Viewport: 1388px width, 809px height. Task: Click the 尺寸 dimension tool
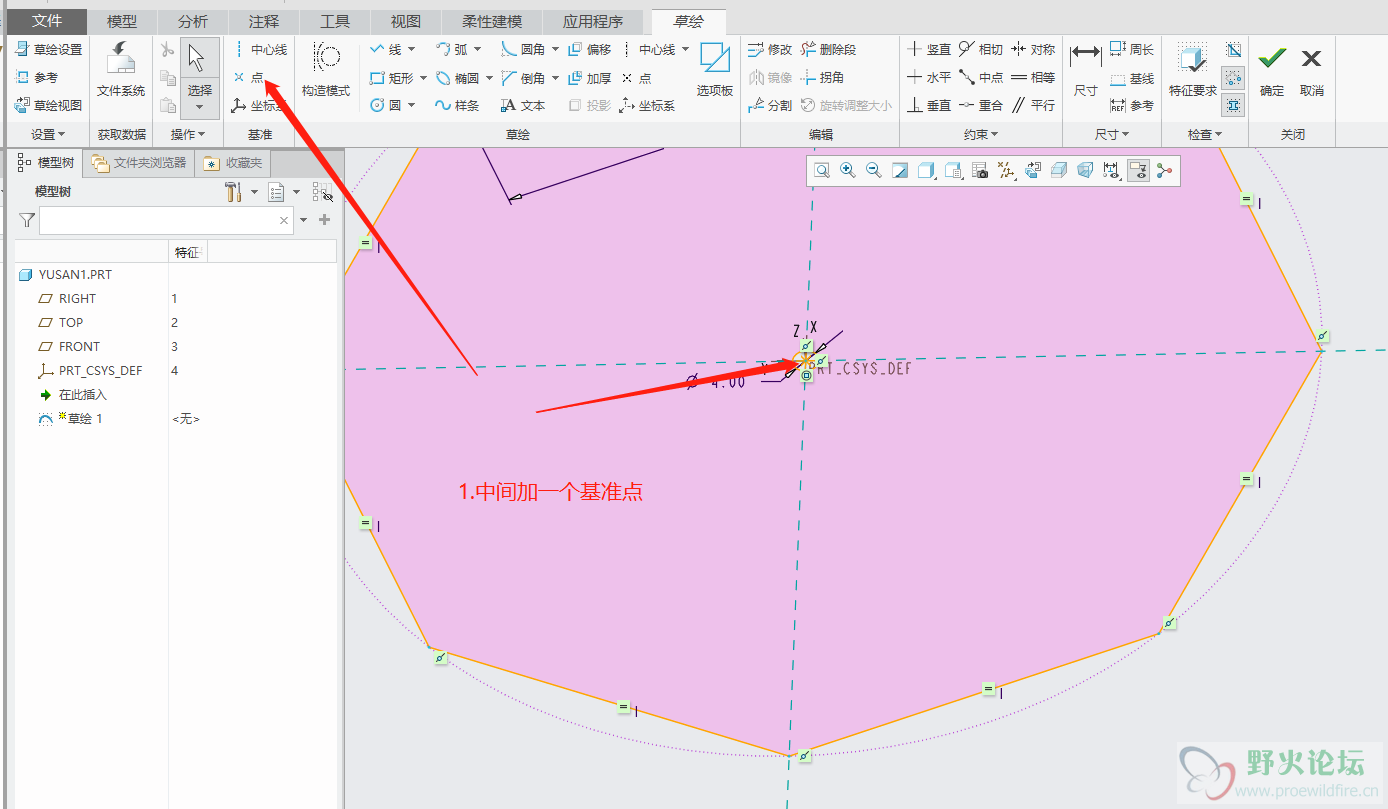click(x=1085, y=69)
